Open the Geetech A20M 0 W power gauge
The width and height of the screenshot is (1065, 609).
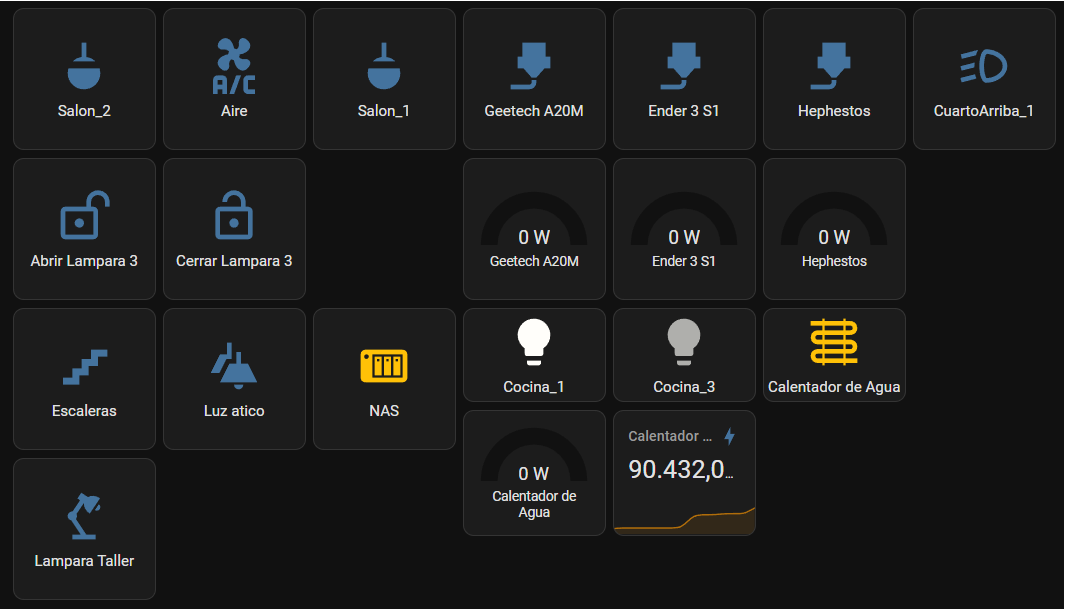pos(534,221)
